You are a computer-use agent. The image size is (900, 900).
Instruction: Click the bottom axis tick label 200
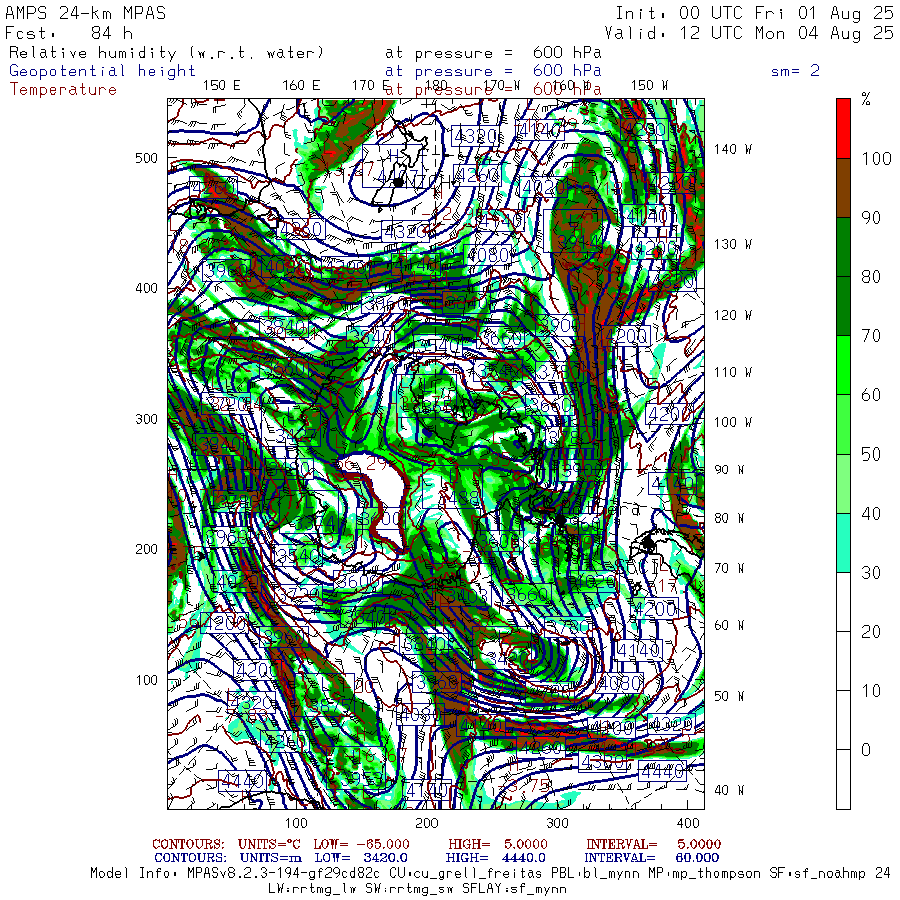426,823
